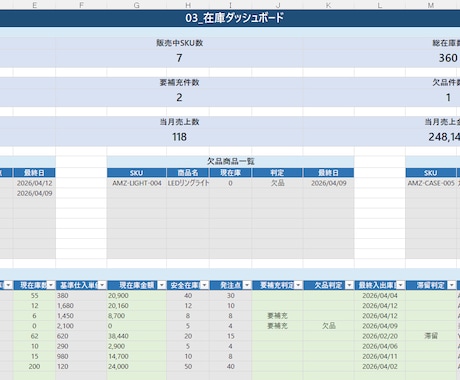Select the 販売中SKU数 value 7

179,58
